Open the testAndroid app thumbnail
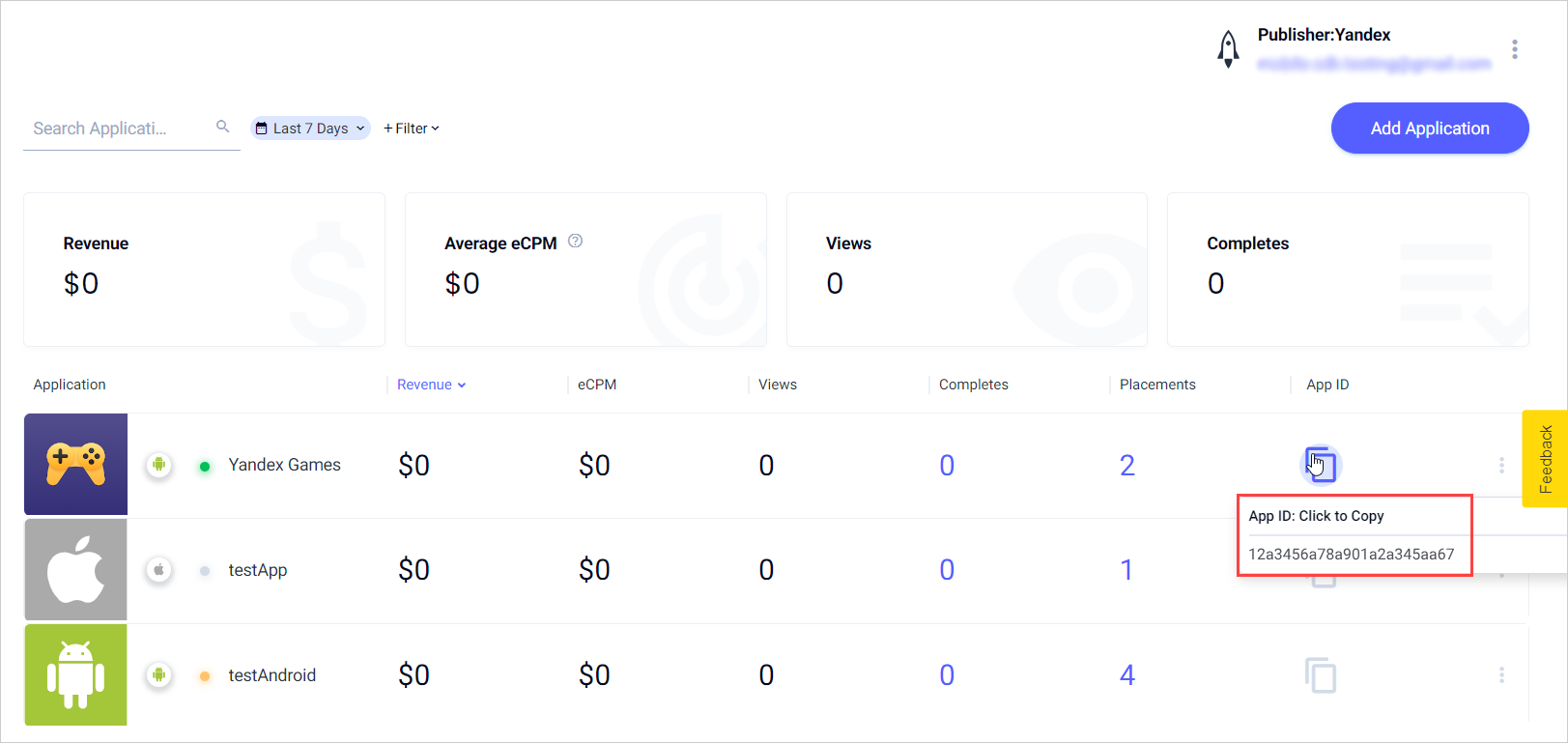1568x743 pixels. coord(76,674)
